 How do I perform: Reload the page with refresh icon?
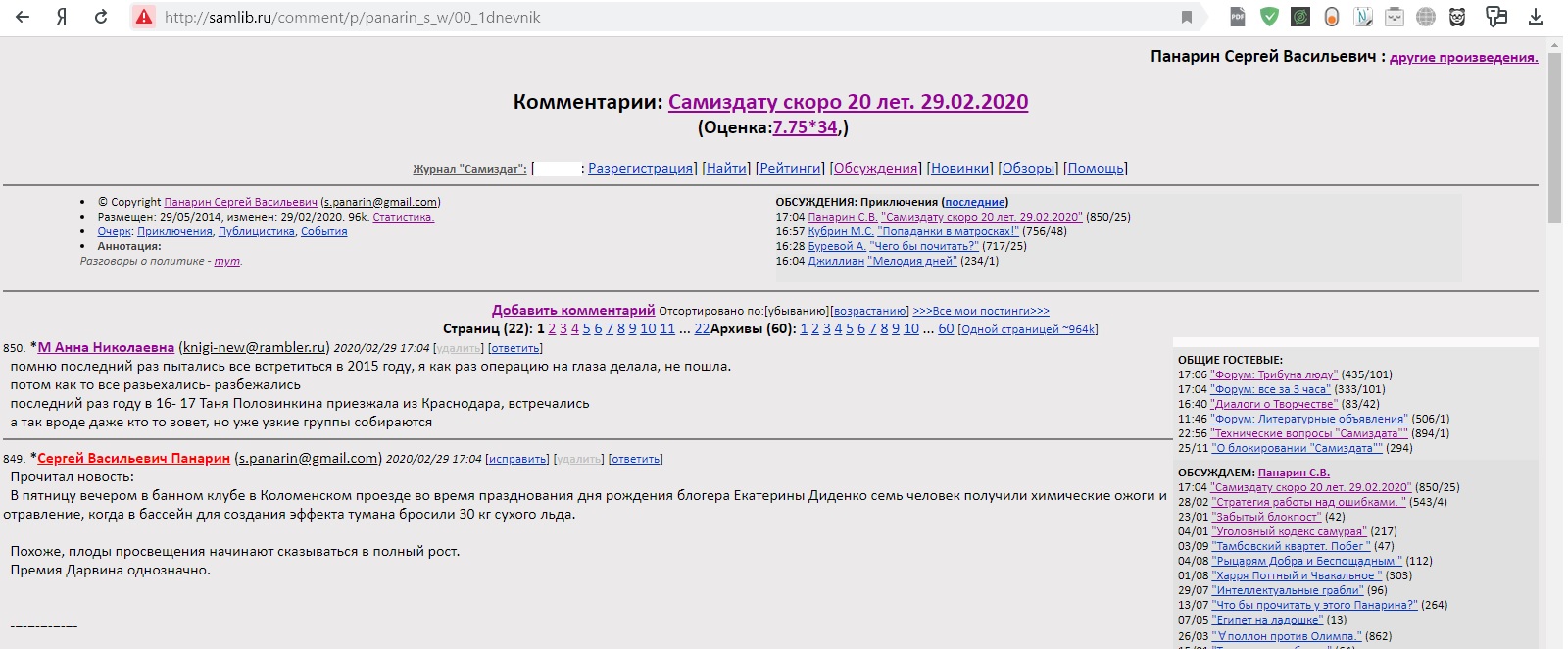(101, 17)
